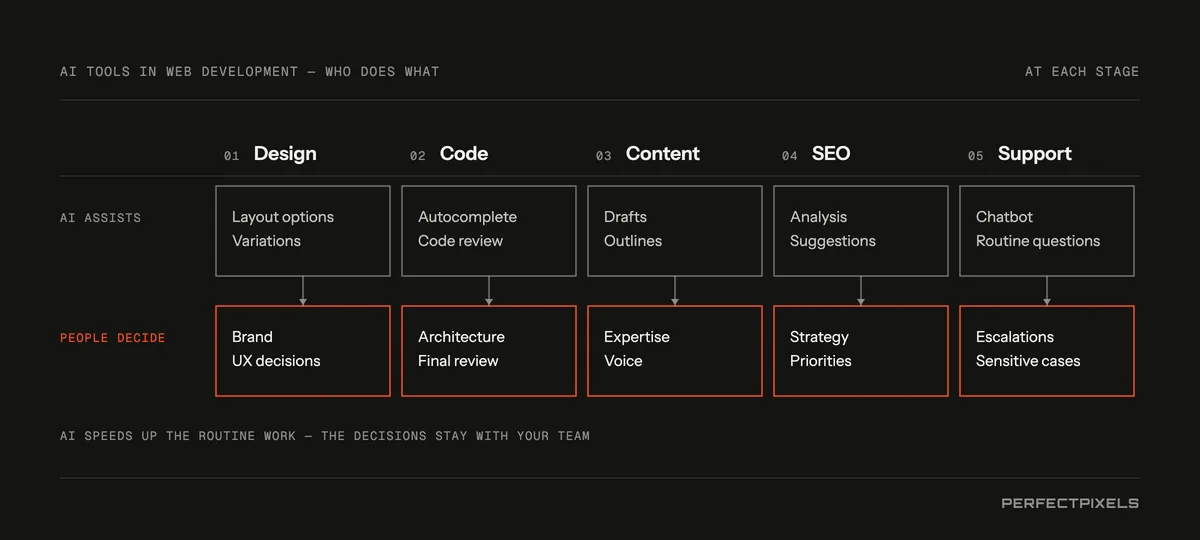Click the 'AT EACH STAGE' header text
The image size is (1200, 540).
pos(1082,72)
